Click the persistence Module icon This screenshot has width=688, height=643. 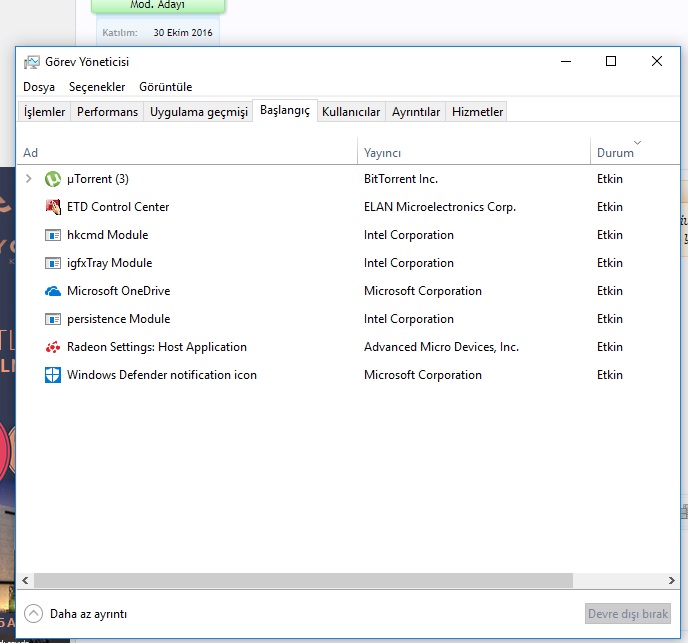[53, 319]
